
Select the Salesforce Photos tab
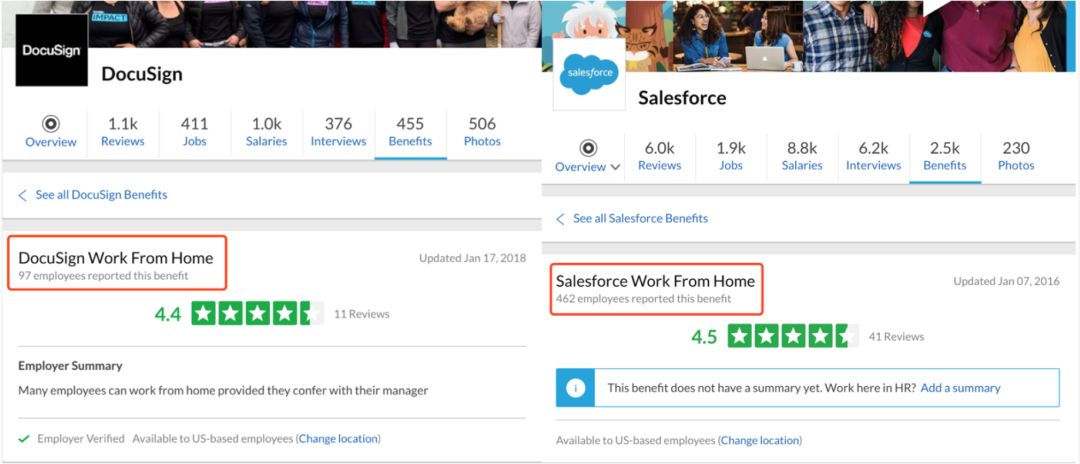click(x=1015, y=156)
